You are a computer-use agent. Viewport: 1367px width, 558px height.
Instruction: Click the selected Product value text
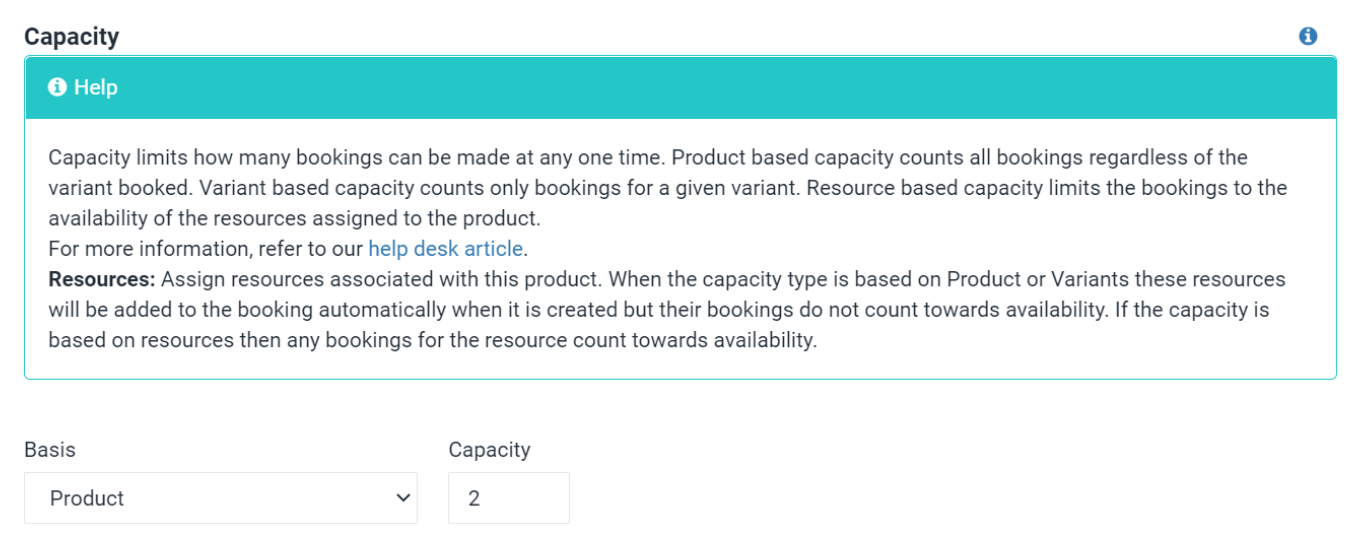[87, 498]
